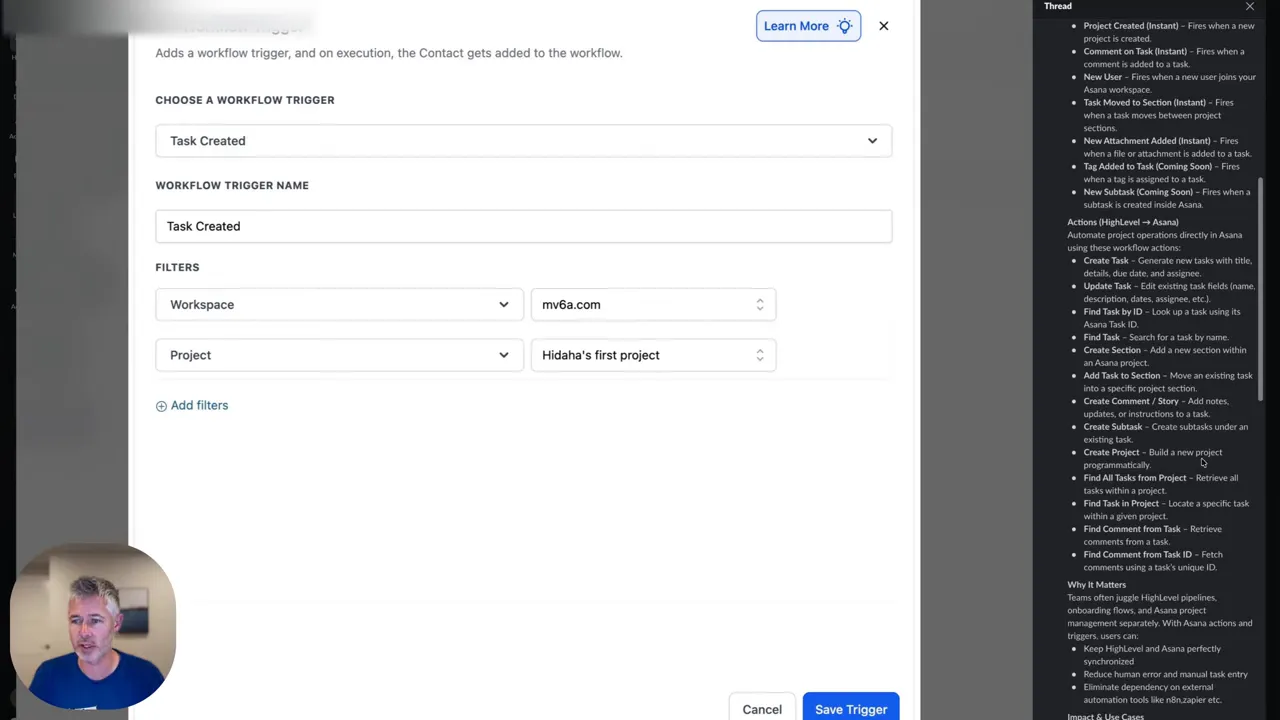Open the Project filter dropdown

(339, 355)
